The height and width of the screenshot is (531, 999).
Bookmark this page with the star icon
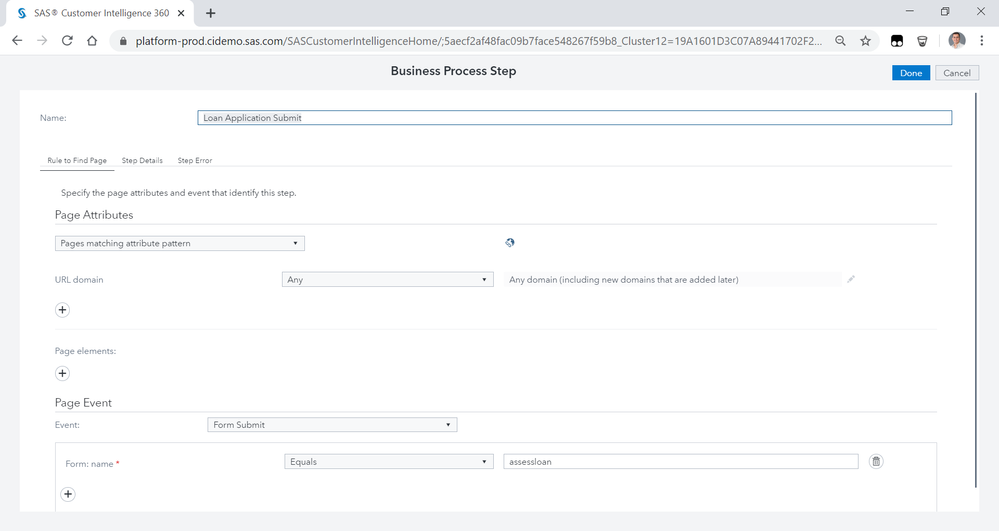pyautogui.click(x=865, y=41)
